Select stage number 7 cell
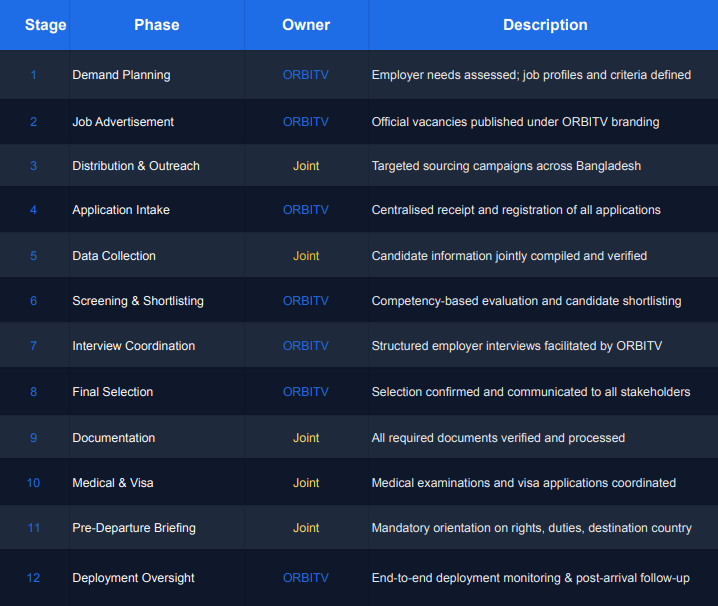 click(x=33, y=346)
